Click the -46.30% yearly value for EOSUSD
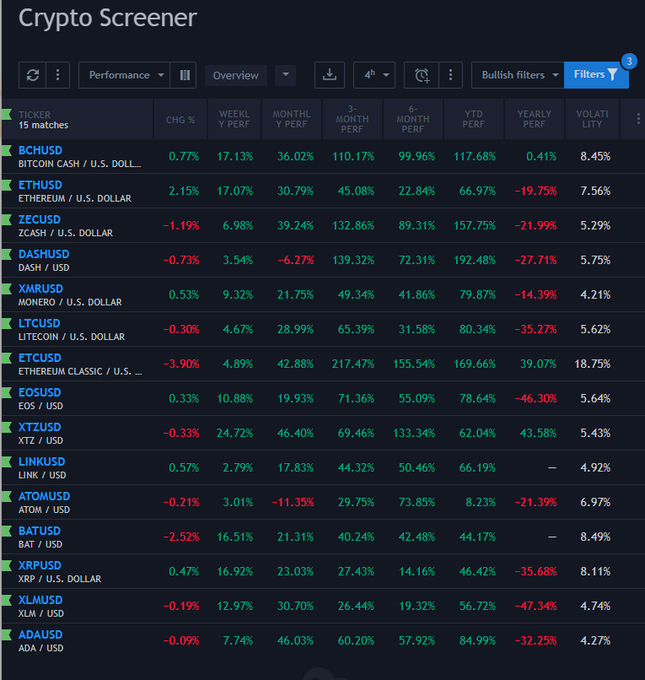 point(536,399)
